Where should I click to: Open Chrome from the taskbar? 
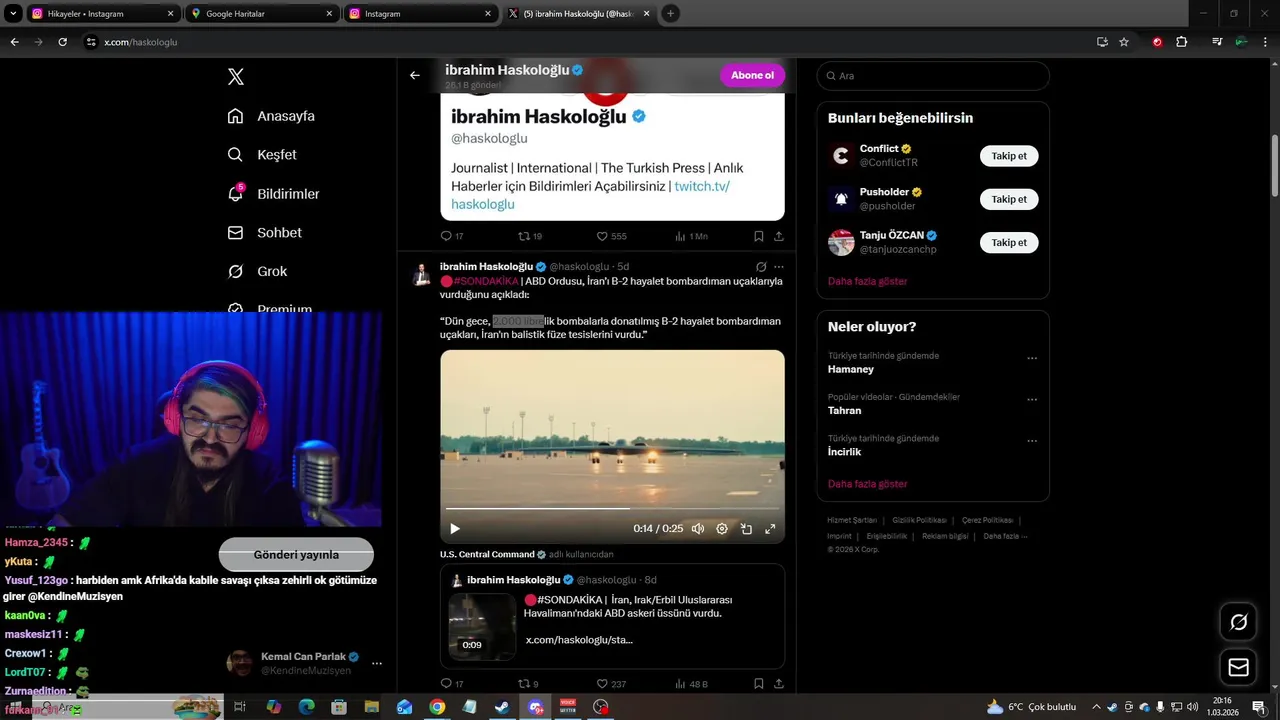tap(437, 707)
